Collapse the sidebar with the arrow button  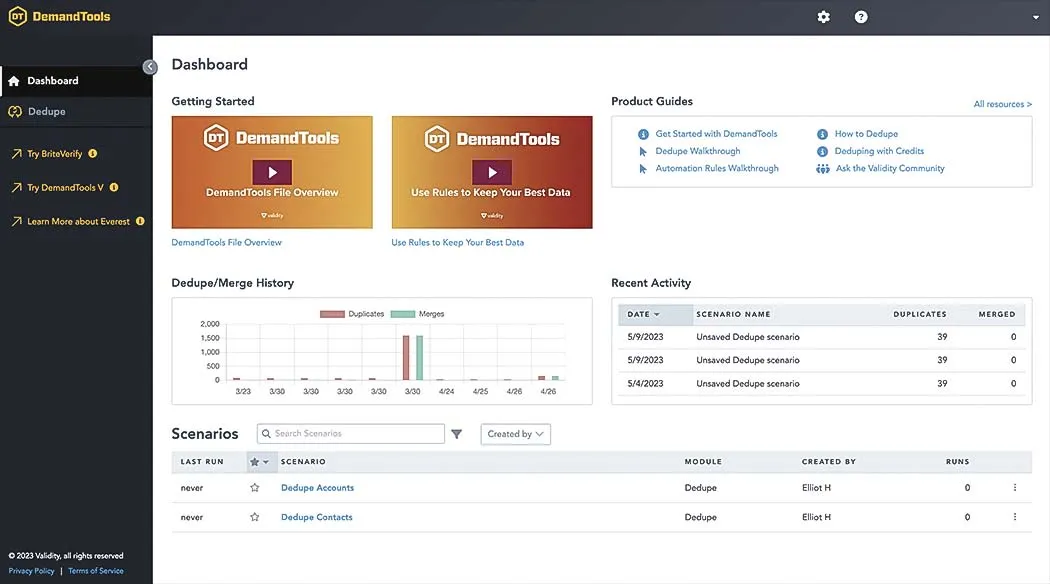[x=150, y=67]
